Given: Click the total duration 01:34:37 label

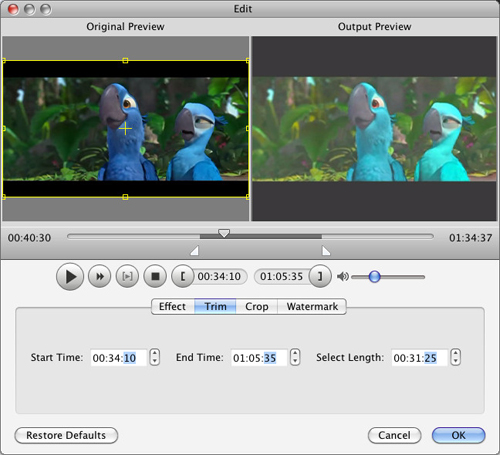Looking at the screenshot, I should [x=470, y=238].
